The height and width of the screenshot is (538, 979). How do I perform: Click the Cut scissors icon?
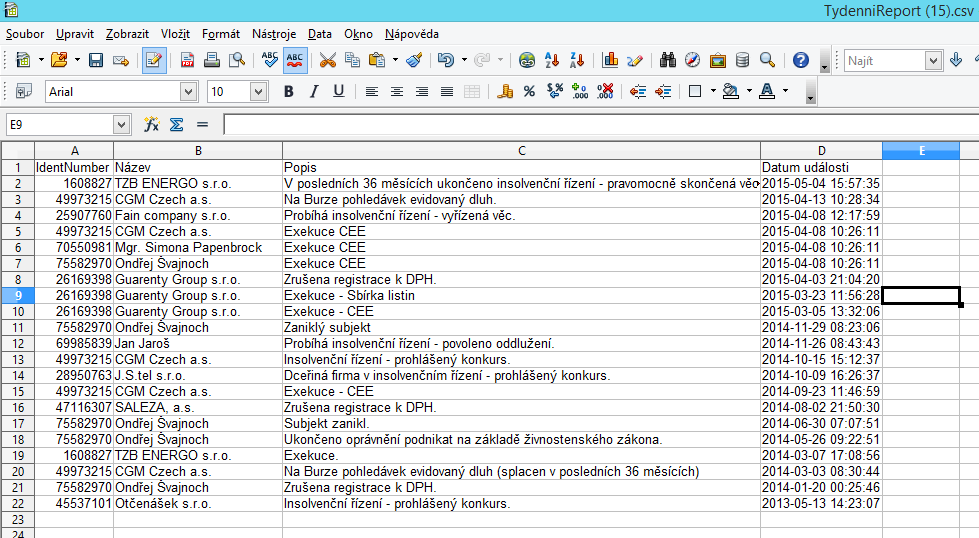click(x=327, y=61)
